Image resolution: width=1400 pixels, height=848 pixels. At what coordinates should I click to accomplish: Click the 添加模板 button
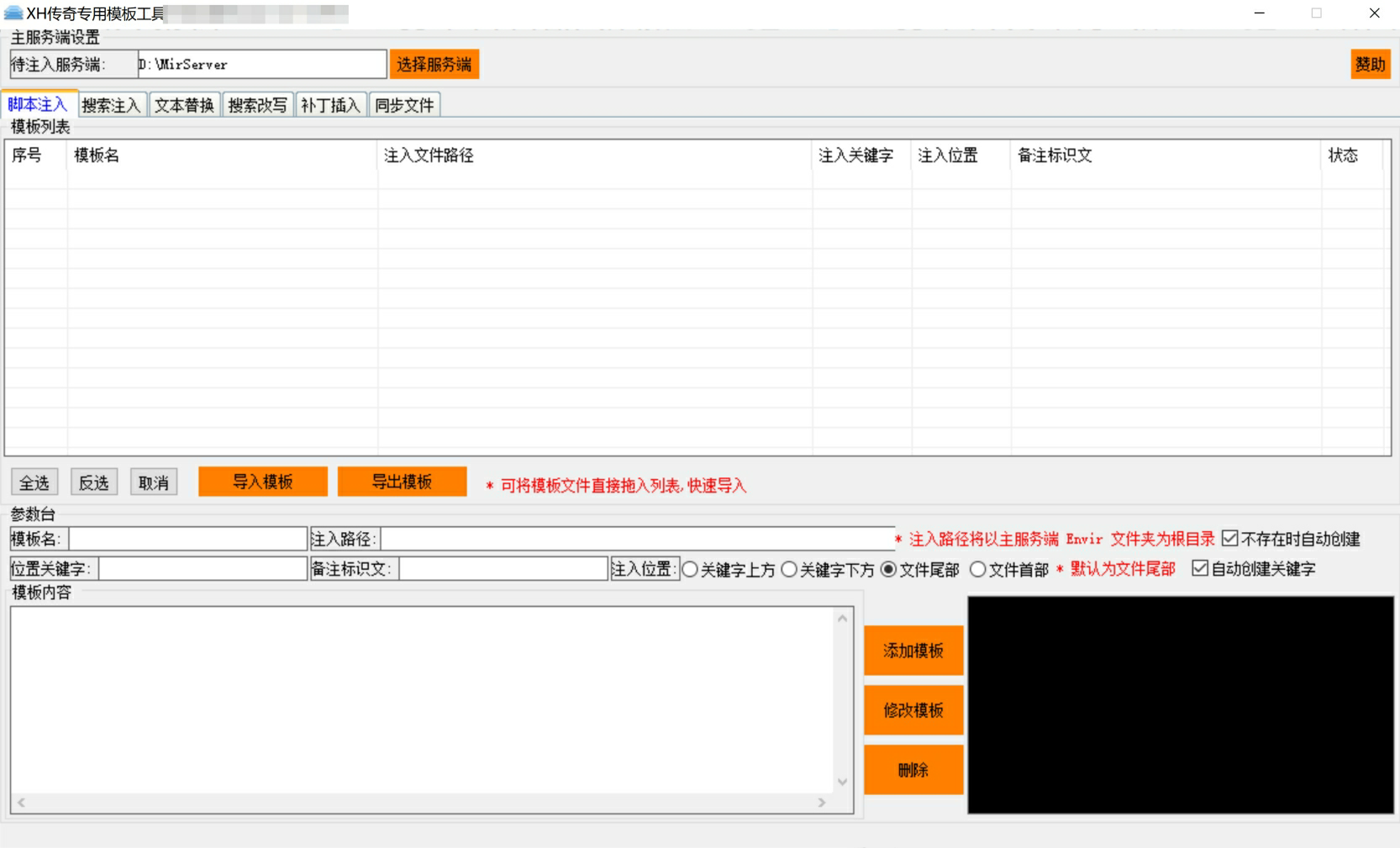(913, 650)
